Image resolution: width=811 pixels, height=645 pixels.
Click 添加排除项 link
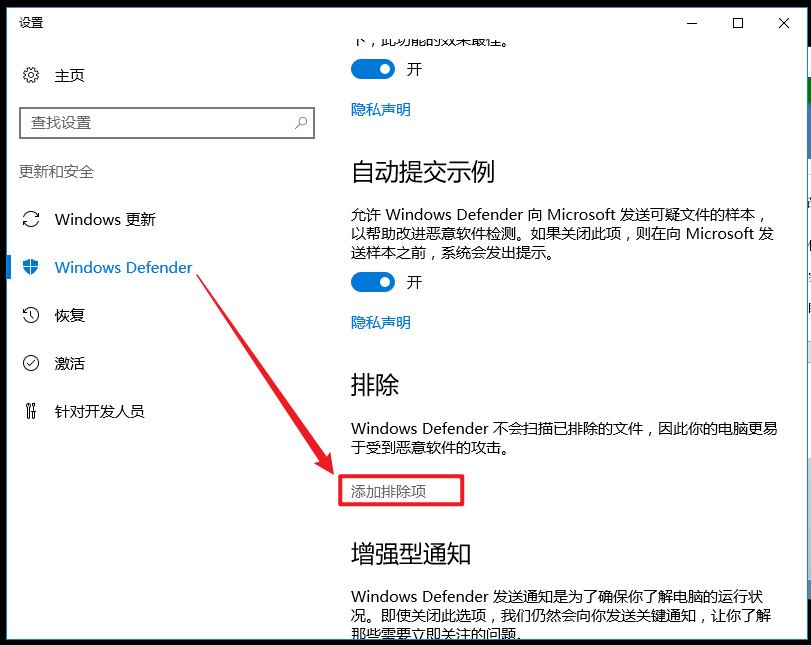(388, 491)
